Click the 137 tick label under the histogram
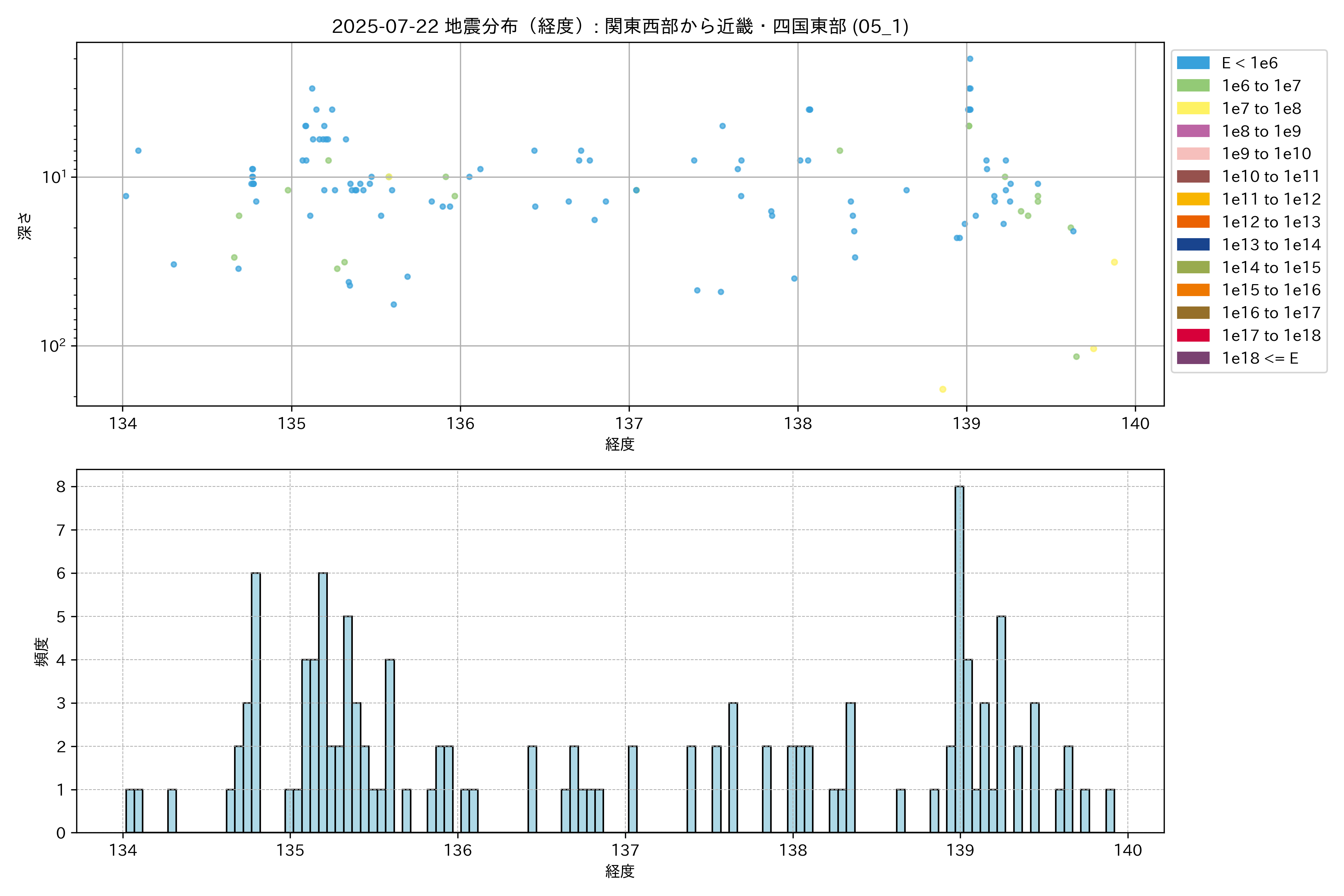This screenshot has height=896, width=1344. (x=625, y=850)
